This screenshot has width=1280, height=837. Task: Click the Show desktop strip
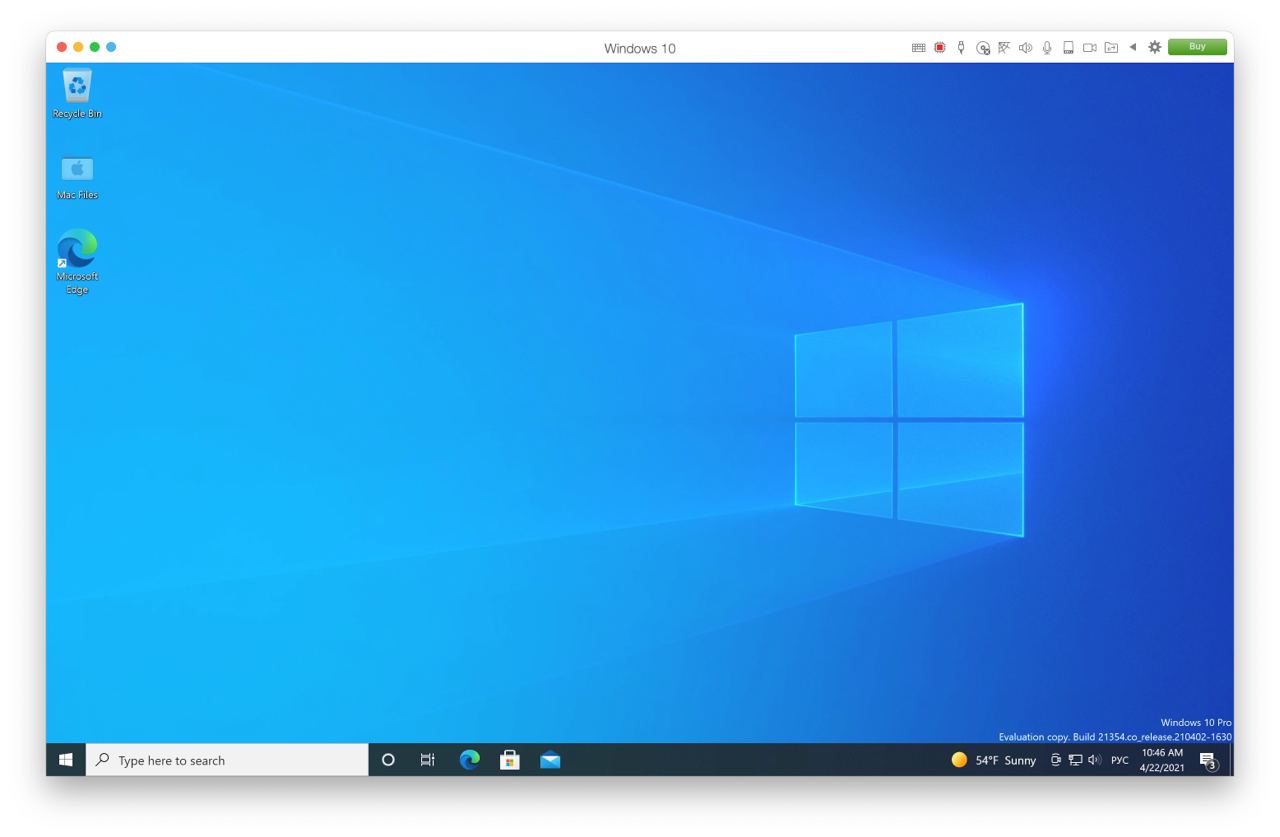[1231, 760]
